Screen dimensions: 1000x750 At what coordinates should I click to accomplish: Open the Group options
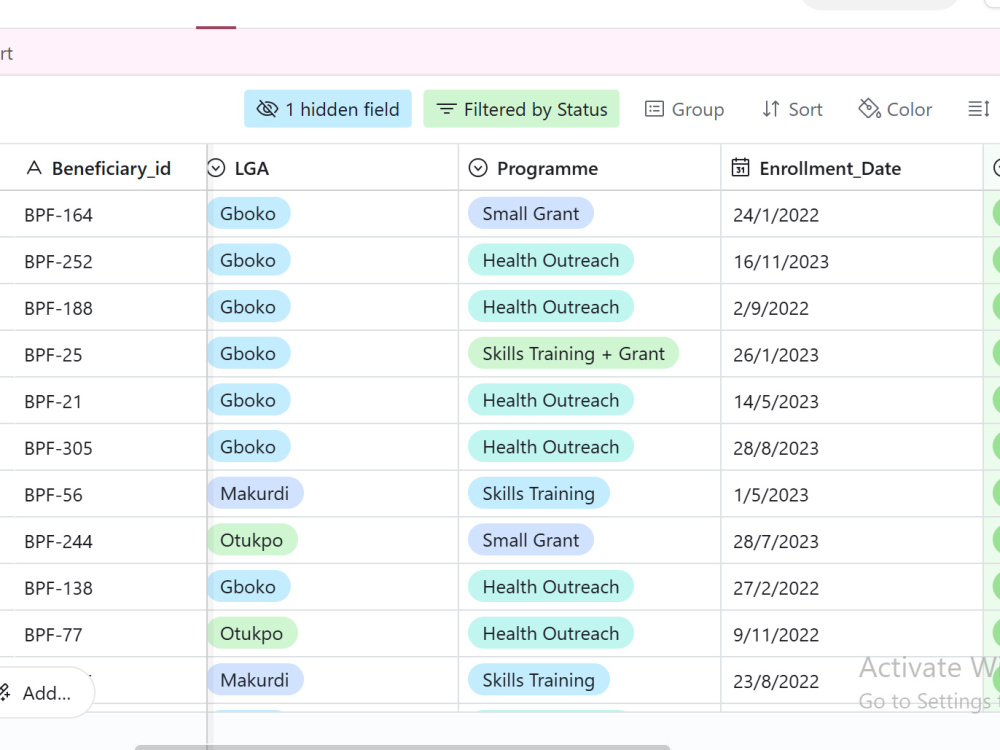[684, 109]
